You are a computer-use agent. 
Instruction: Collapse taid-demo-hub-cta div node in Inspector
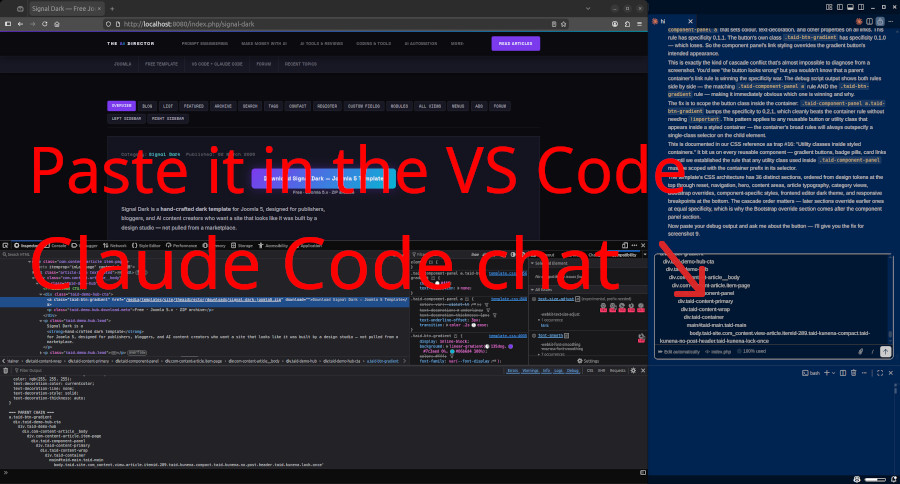[41, 295]
